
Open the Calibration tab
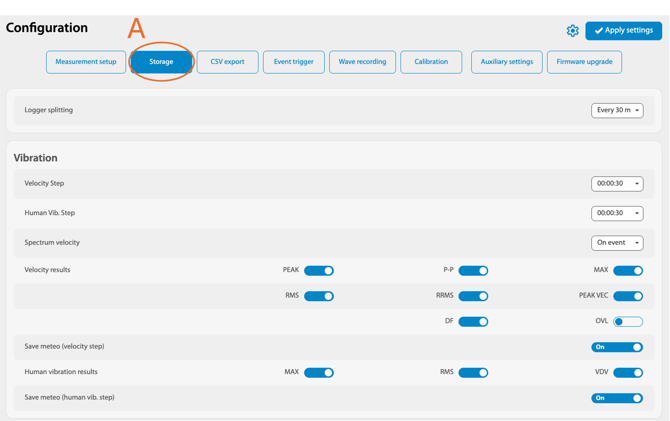point(431,62)
